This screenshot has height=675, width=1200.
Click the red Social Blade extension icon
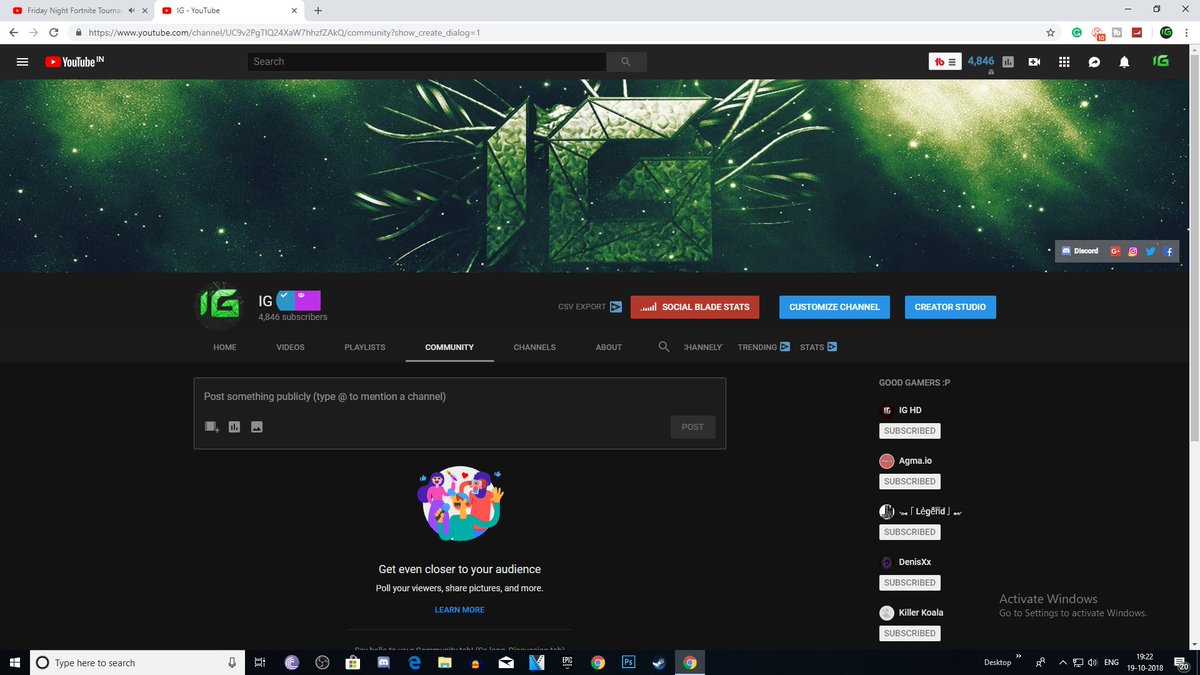[x=1137, y=32]
